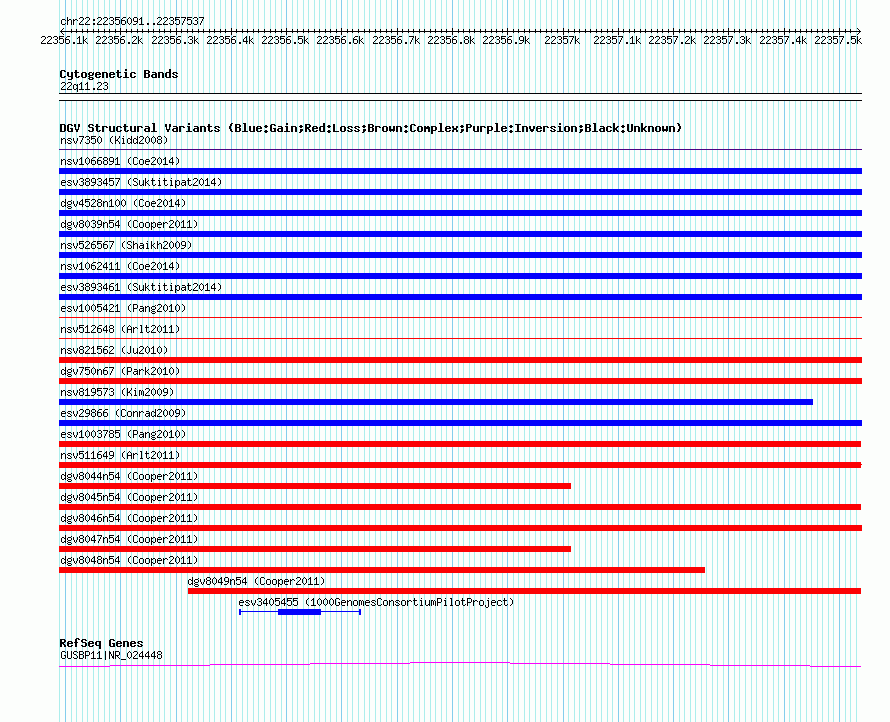The image size is (890, 722).
Task: Open esv3893457 (Suktitipat2014) variant label
Action: click(x=141, y=182)
